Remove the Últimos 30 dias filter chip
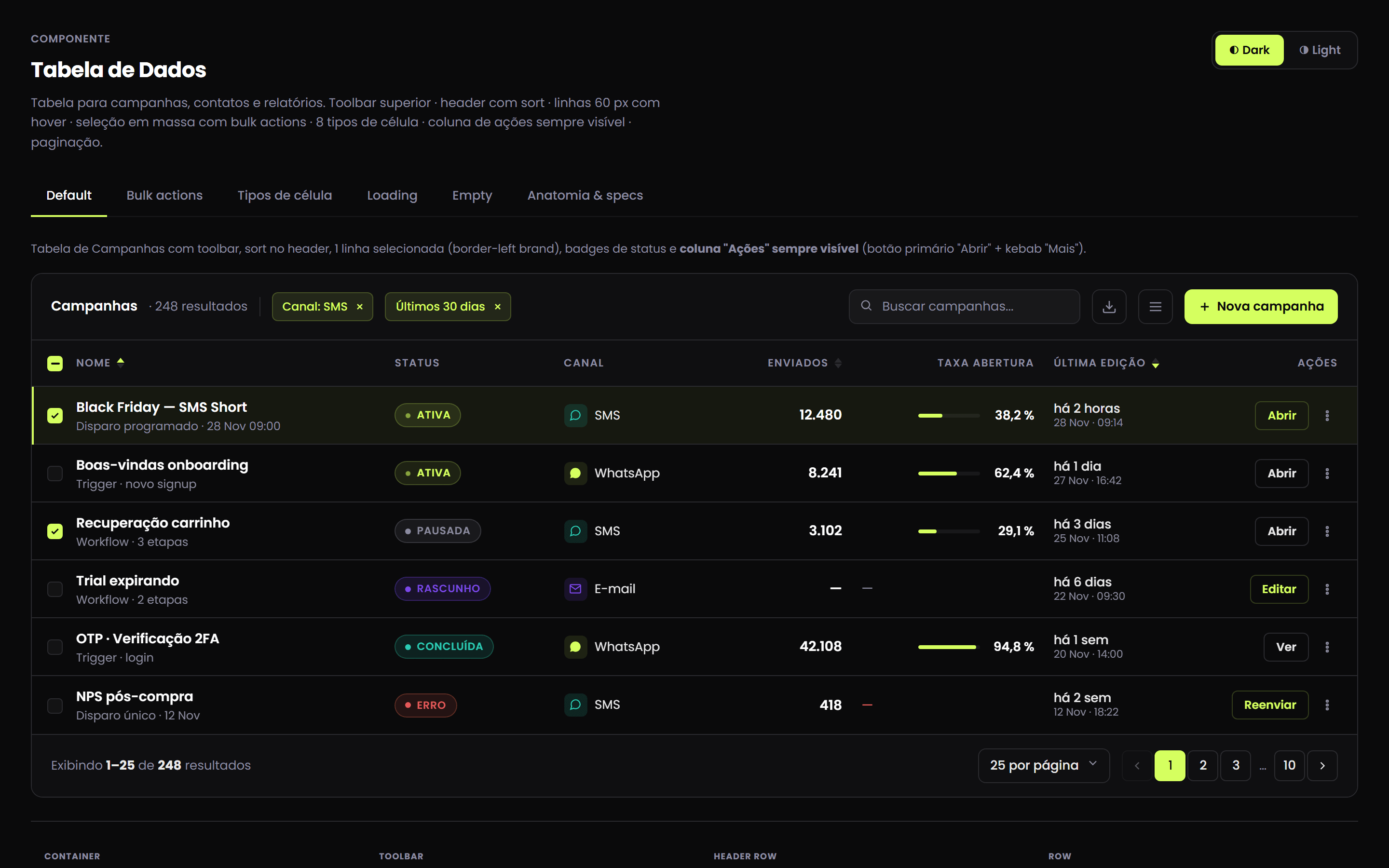Screen dimensions: 1389x868 click(x=498, y=307)
